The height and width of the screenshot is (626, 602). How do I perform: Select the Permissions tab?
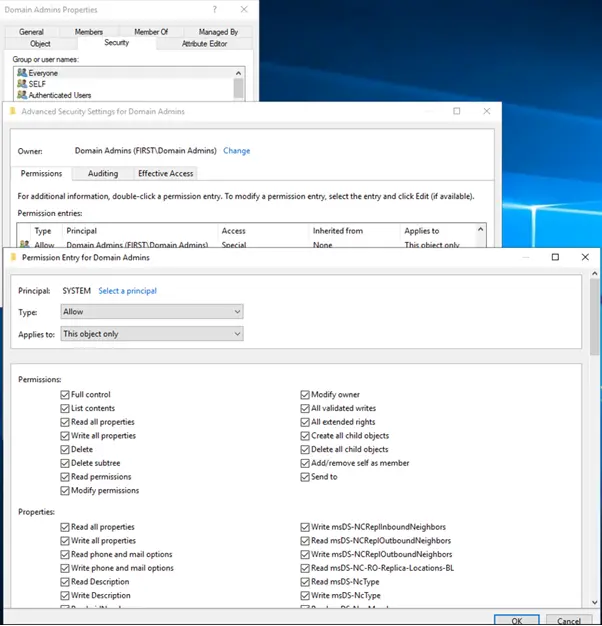(x=41, y=173)
